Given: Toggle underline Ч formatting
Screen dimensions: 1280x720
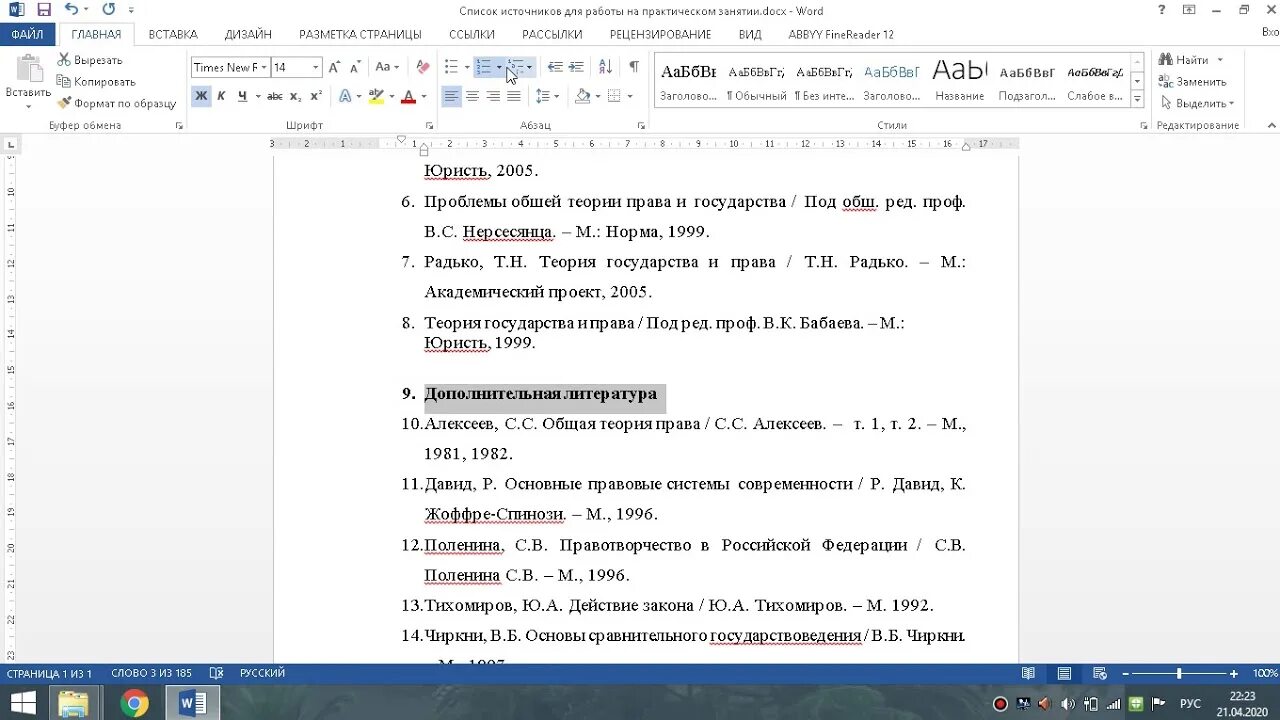Looking at the screenshot, I should (x=242, y=96).
